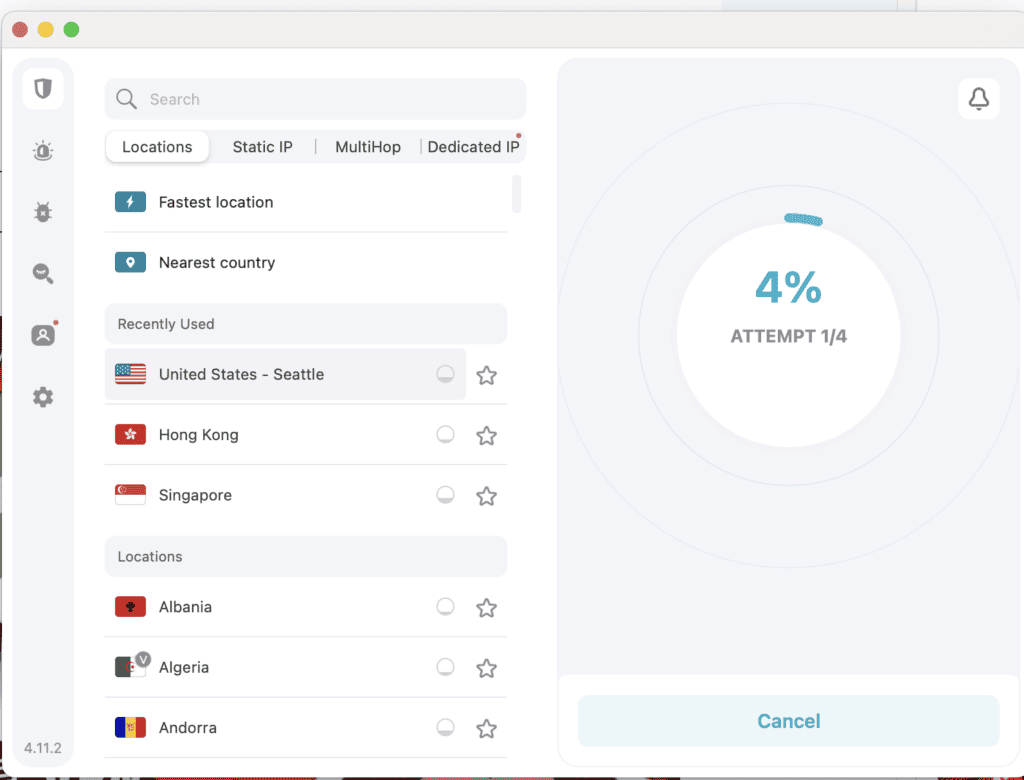The height and width of the screenshot is (780, 1024).
Task: Open the VPN shield icon in sidebar
Action: pos(43,89)
